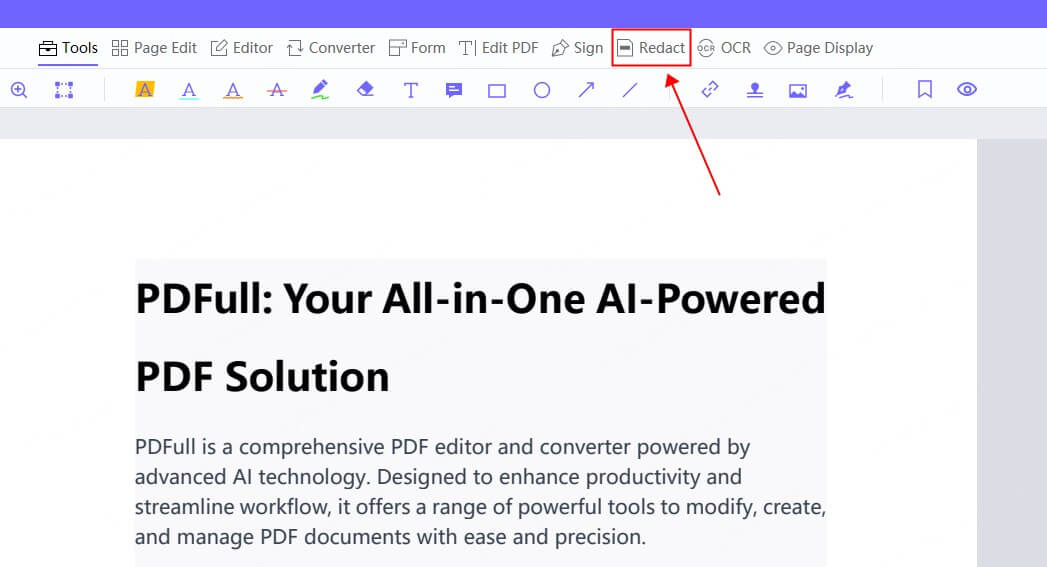Image resolution: width=1047 pixels, height=567 pixels.
Task: Add a comment note annotation
Action: tap(454, 90)
